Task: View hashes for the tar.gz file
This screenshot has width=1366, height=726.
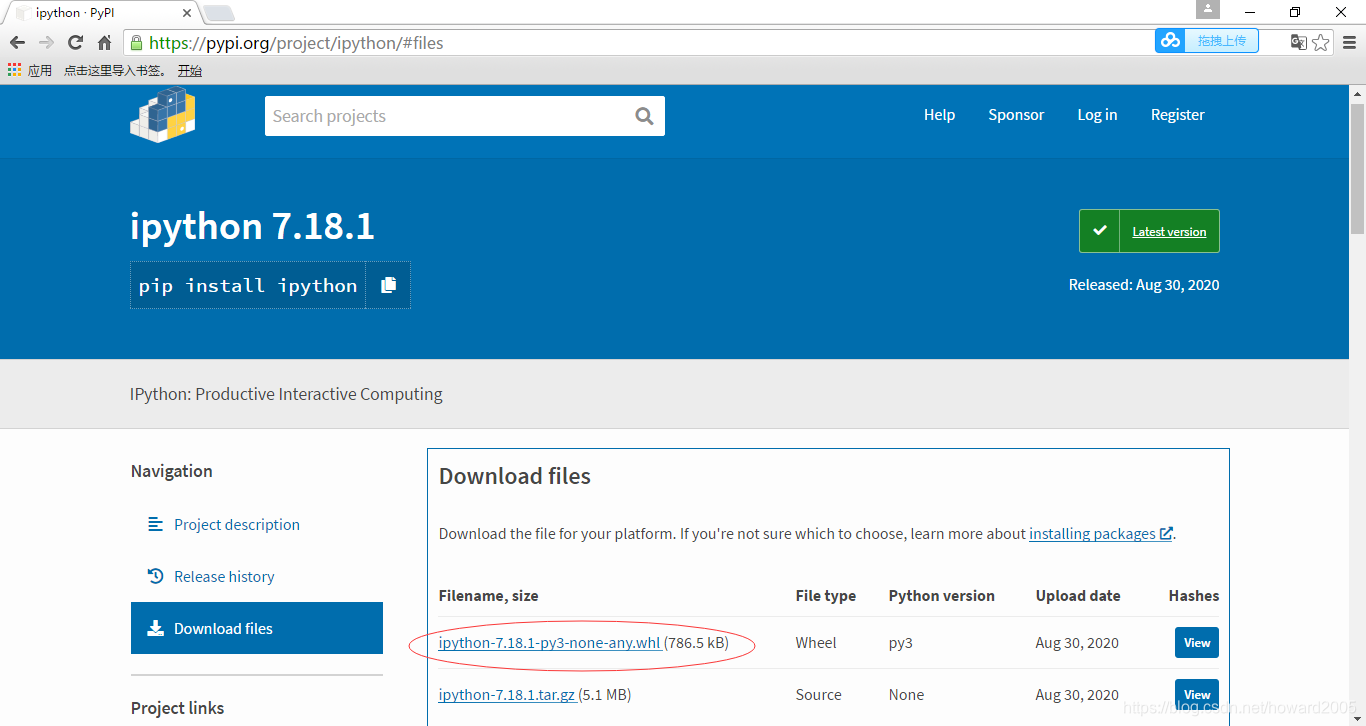Action: tap(1197, 695)
